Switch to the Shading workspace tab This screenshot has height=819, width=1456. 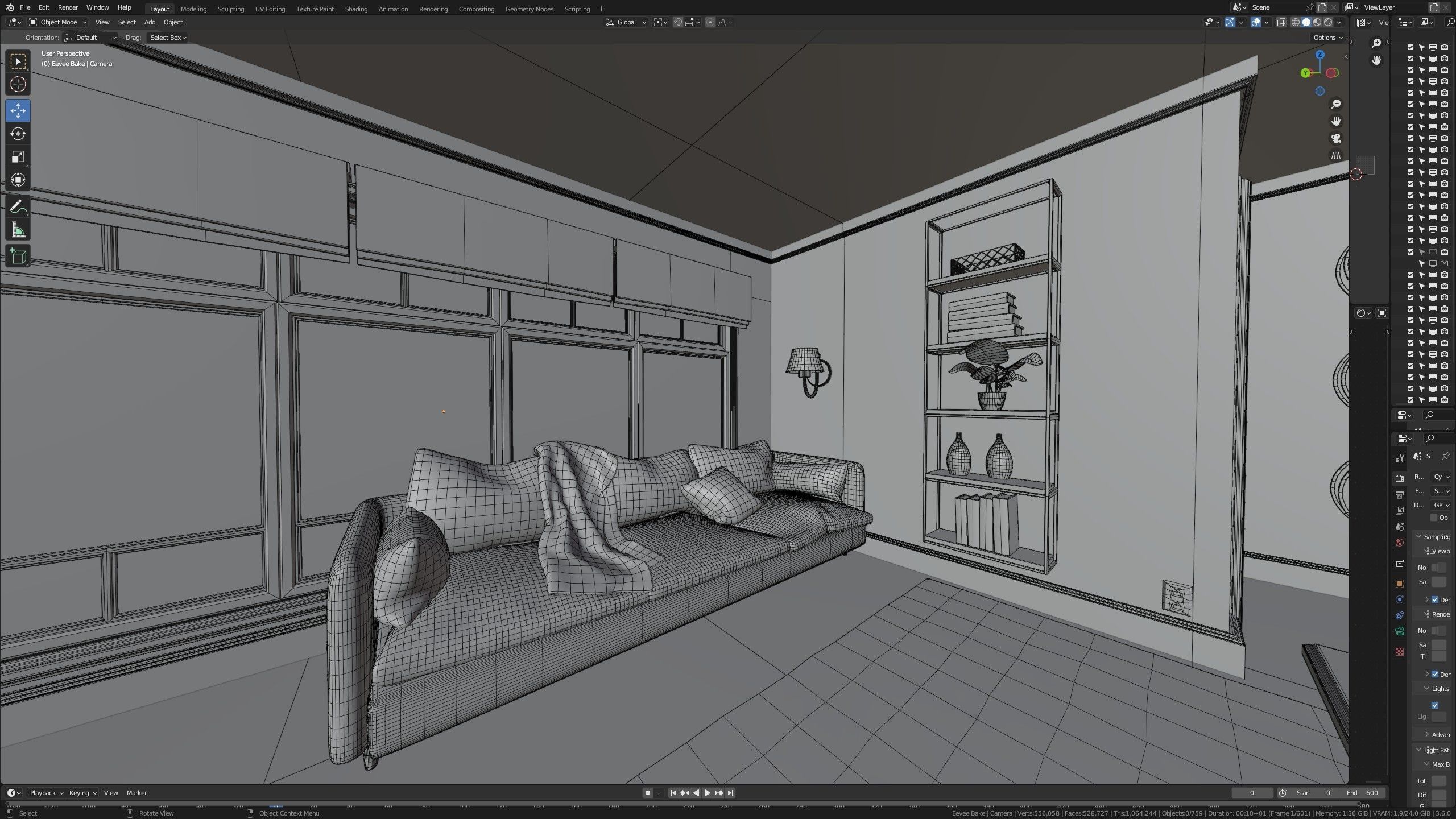coord(356,9)
